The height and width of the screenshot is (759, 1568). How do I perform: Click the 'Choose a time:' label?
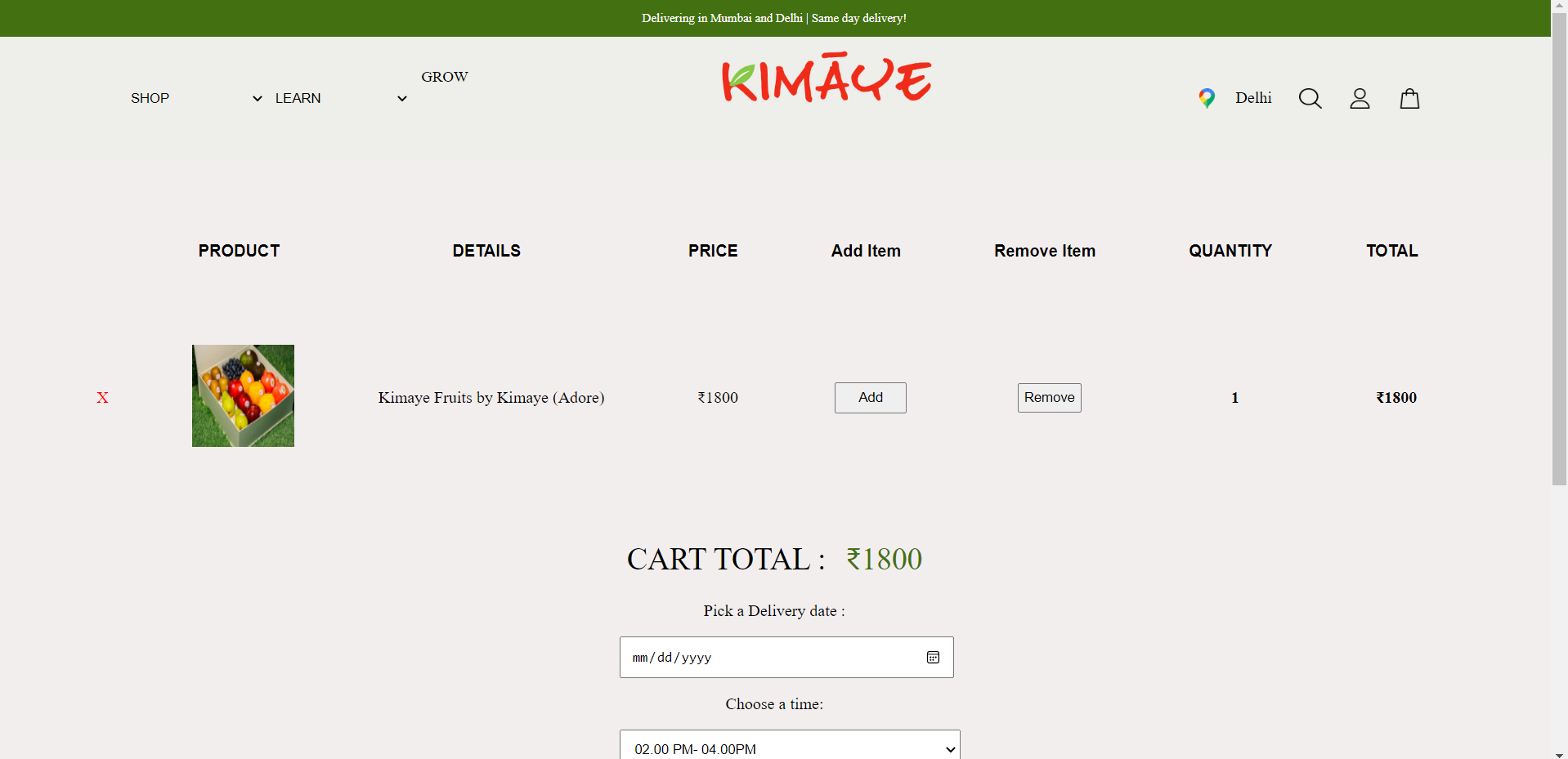coord(774,704)
